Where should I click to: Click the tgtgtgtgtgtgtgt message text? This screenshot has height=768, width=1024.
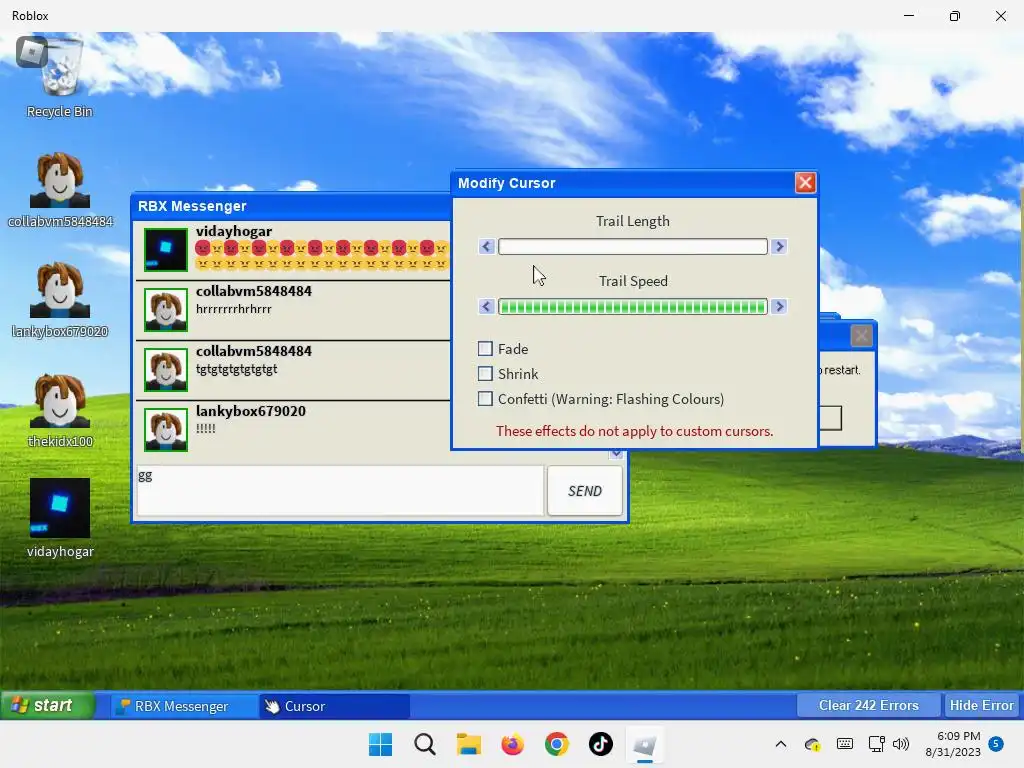[x=236, y=369]
